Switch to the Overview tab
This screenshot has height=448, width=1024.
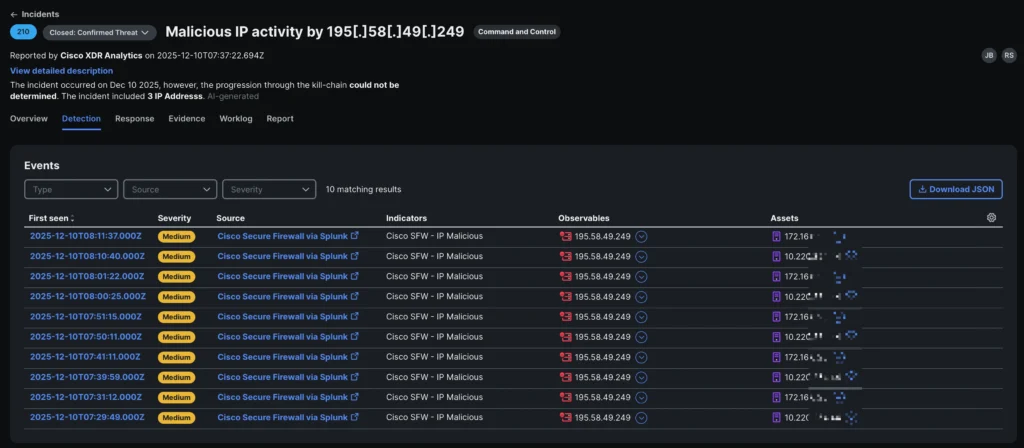[x=29, y=119]
